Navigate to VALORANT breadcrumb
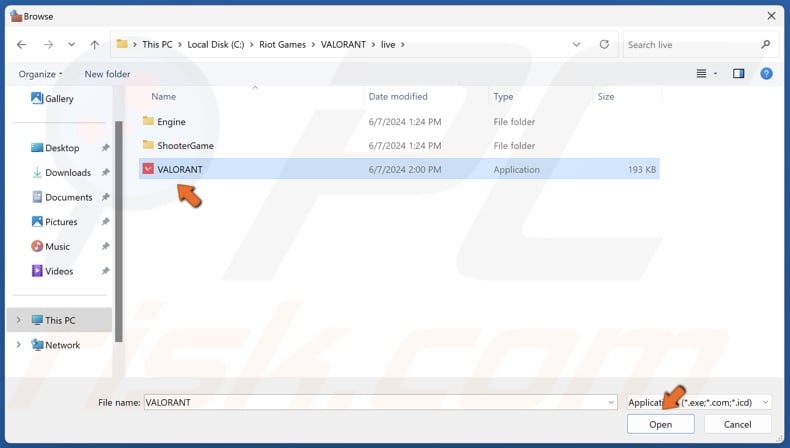 click(343, 44)
